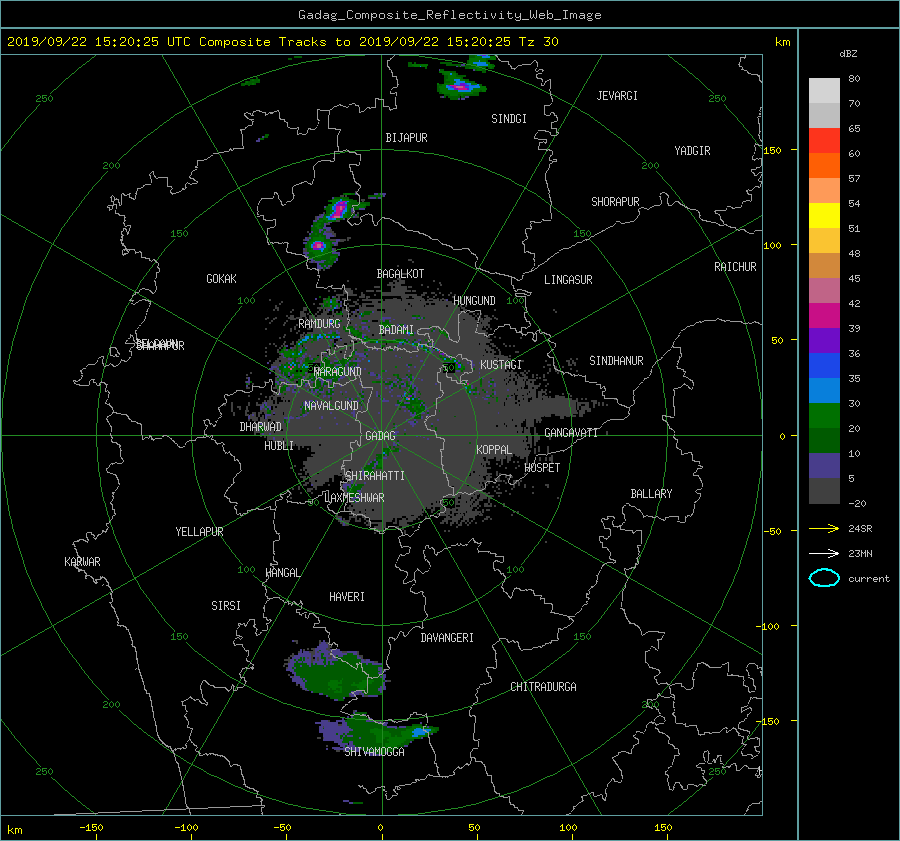900x841 pixels.
Task: Click the NARAGUND city label
Action: pos(338,372)
